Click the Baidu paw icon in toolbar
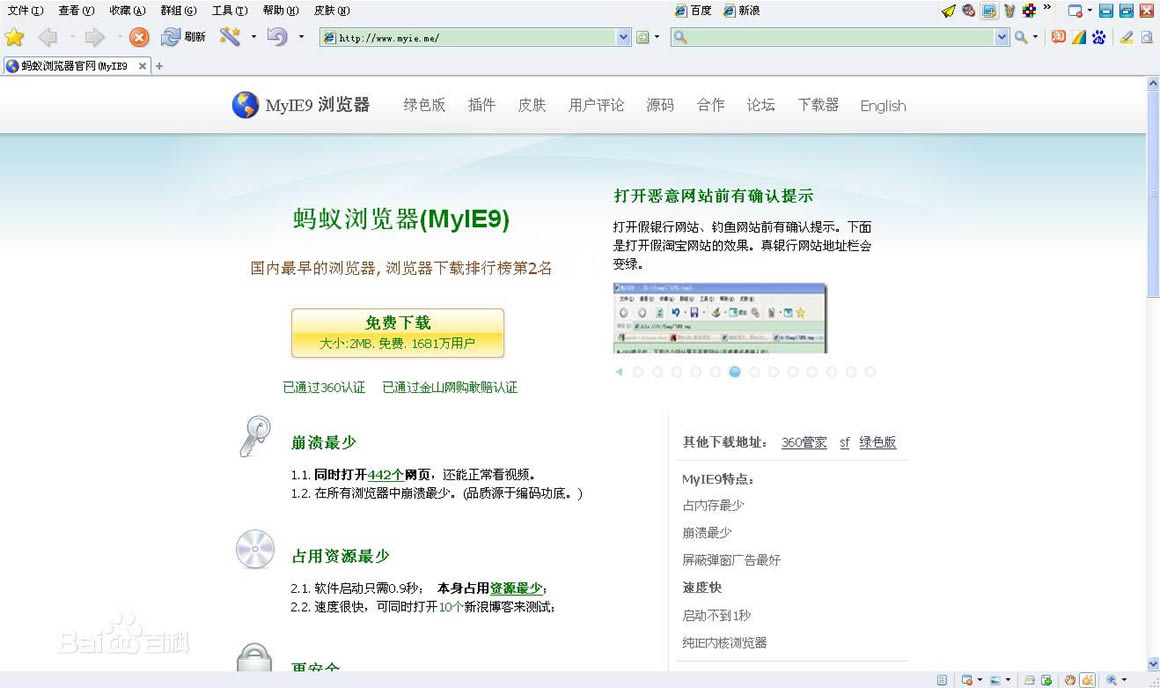 click(x=1099, y=37)
